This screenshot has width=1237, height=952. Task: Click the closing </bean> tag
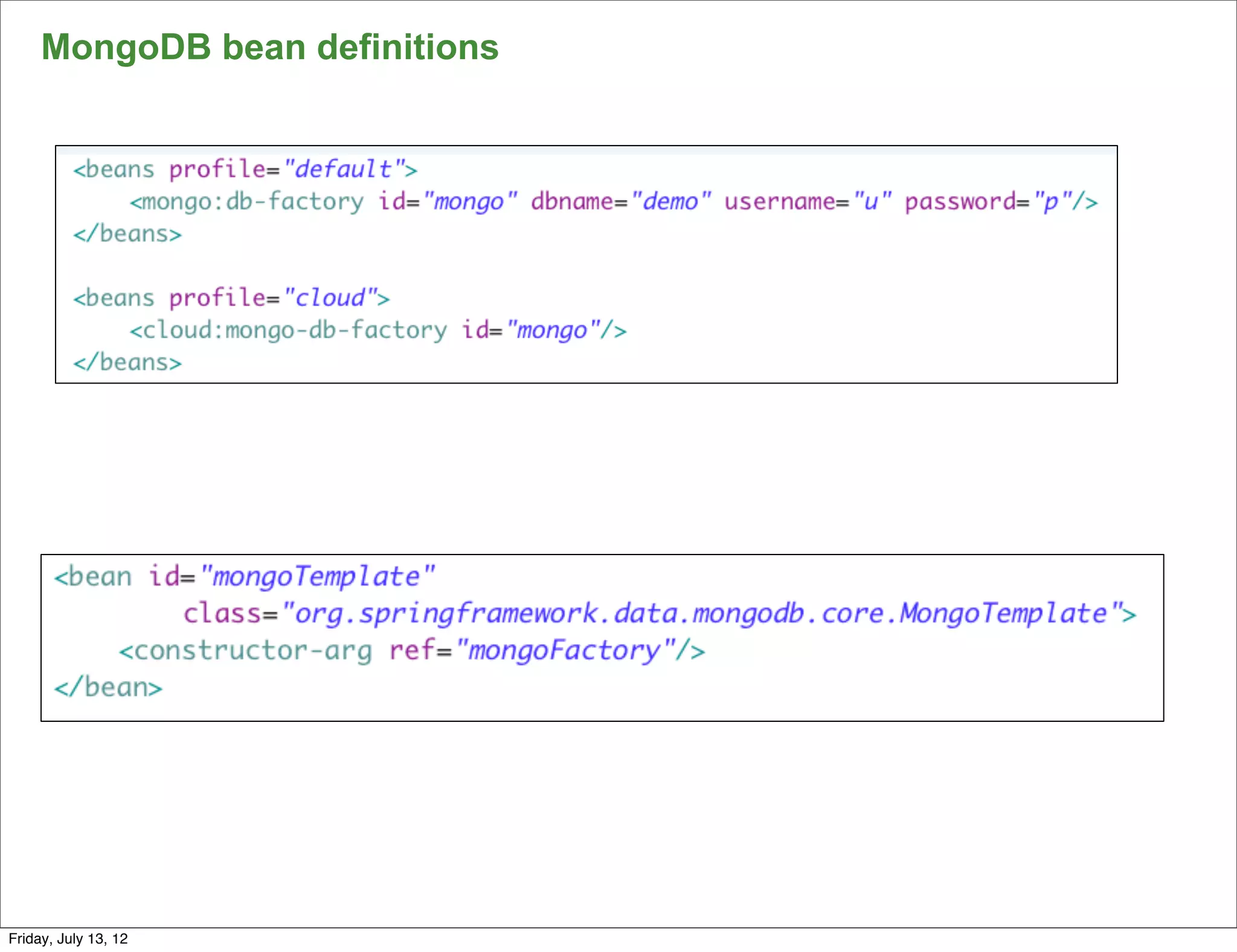point(108,687)
